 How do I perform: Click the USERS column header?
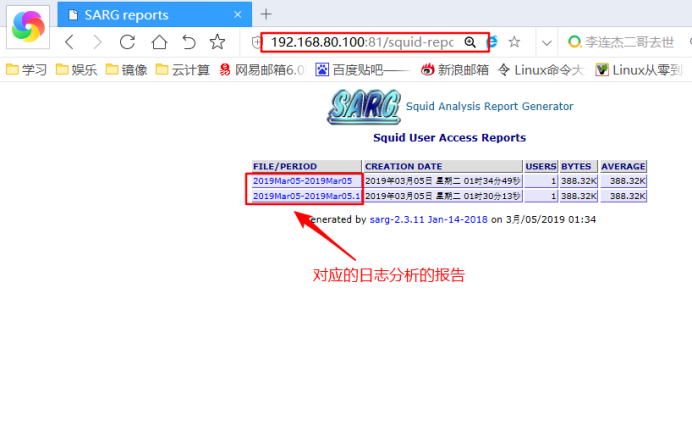coord(541,166)
